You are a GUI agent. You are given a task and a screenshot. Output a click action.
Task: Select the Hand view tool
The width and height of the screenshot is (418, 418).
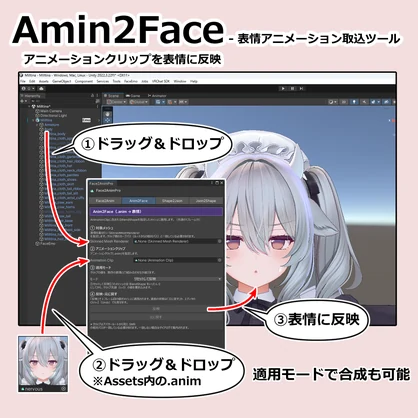click(108, 114)
